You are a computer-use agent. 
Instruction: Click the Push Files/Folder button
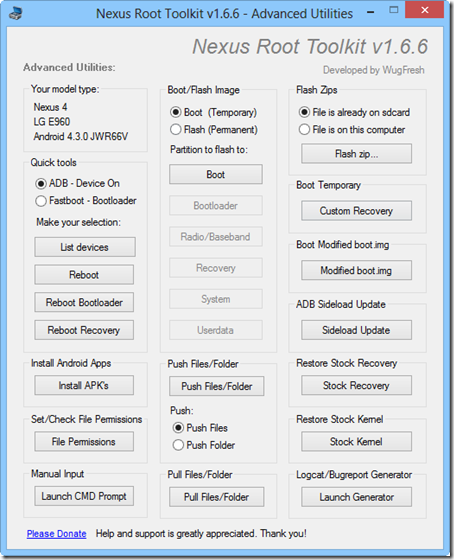[x=217, y=386]
